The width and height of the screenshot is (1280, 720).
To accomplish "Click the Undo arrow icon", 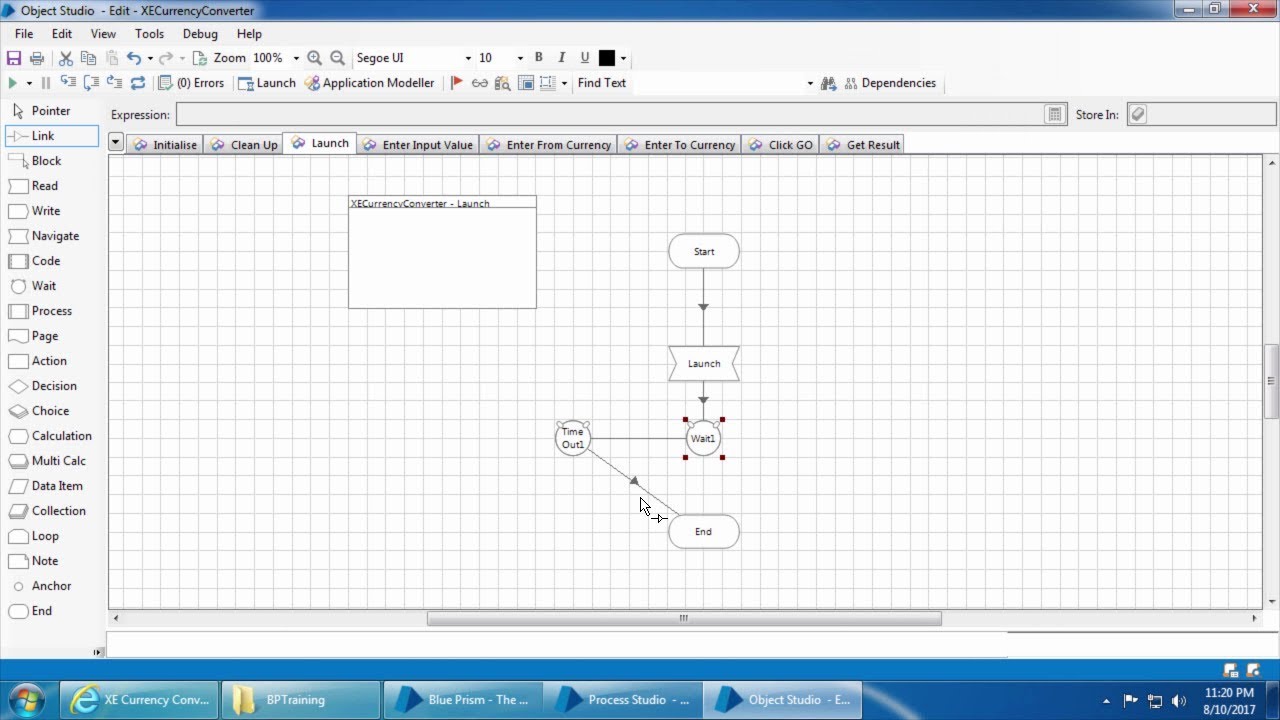I will tap(133, 58).
